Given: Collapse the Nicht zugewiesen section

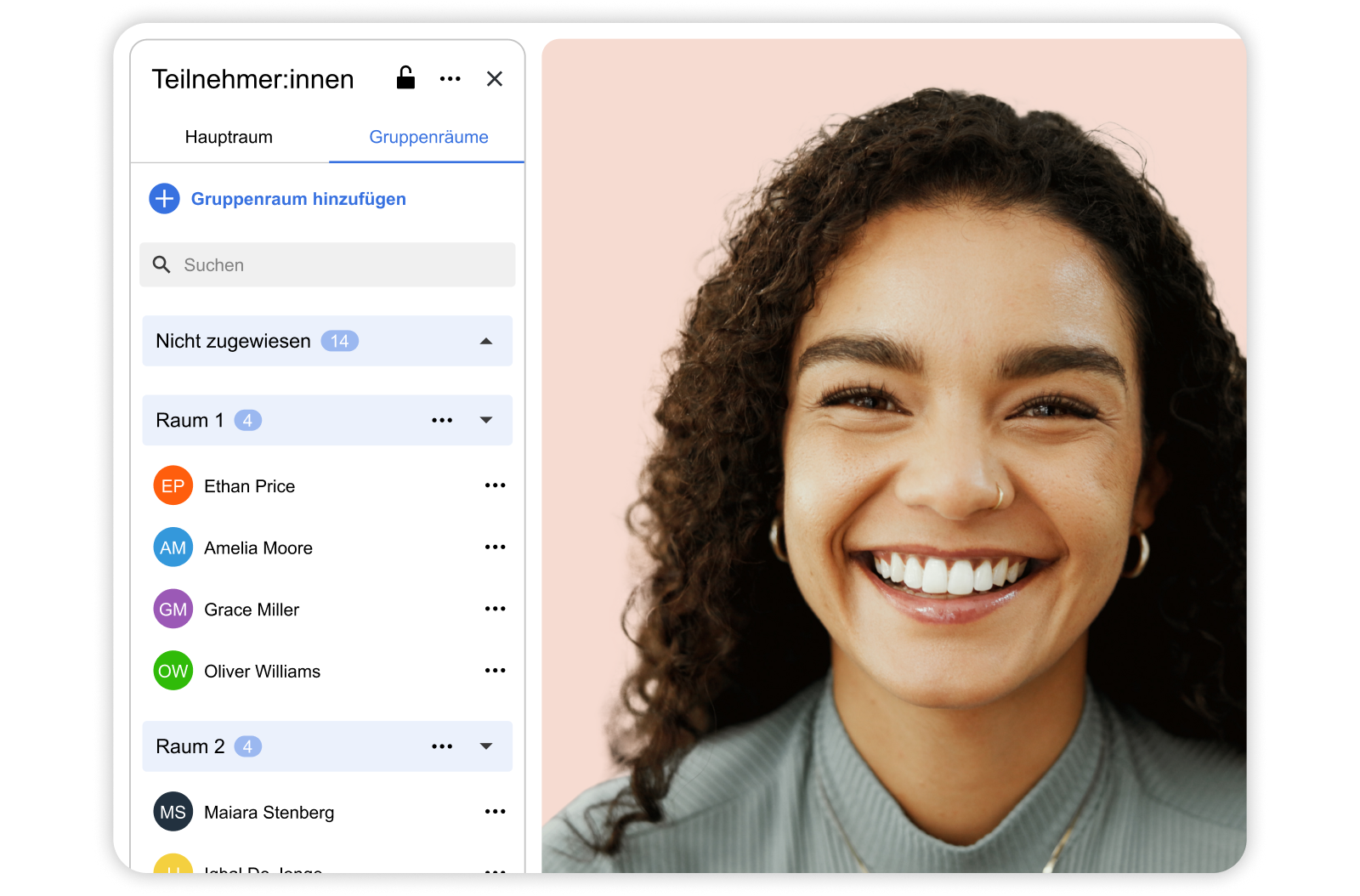Looking at the screenshot, I should 486,342.
